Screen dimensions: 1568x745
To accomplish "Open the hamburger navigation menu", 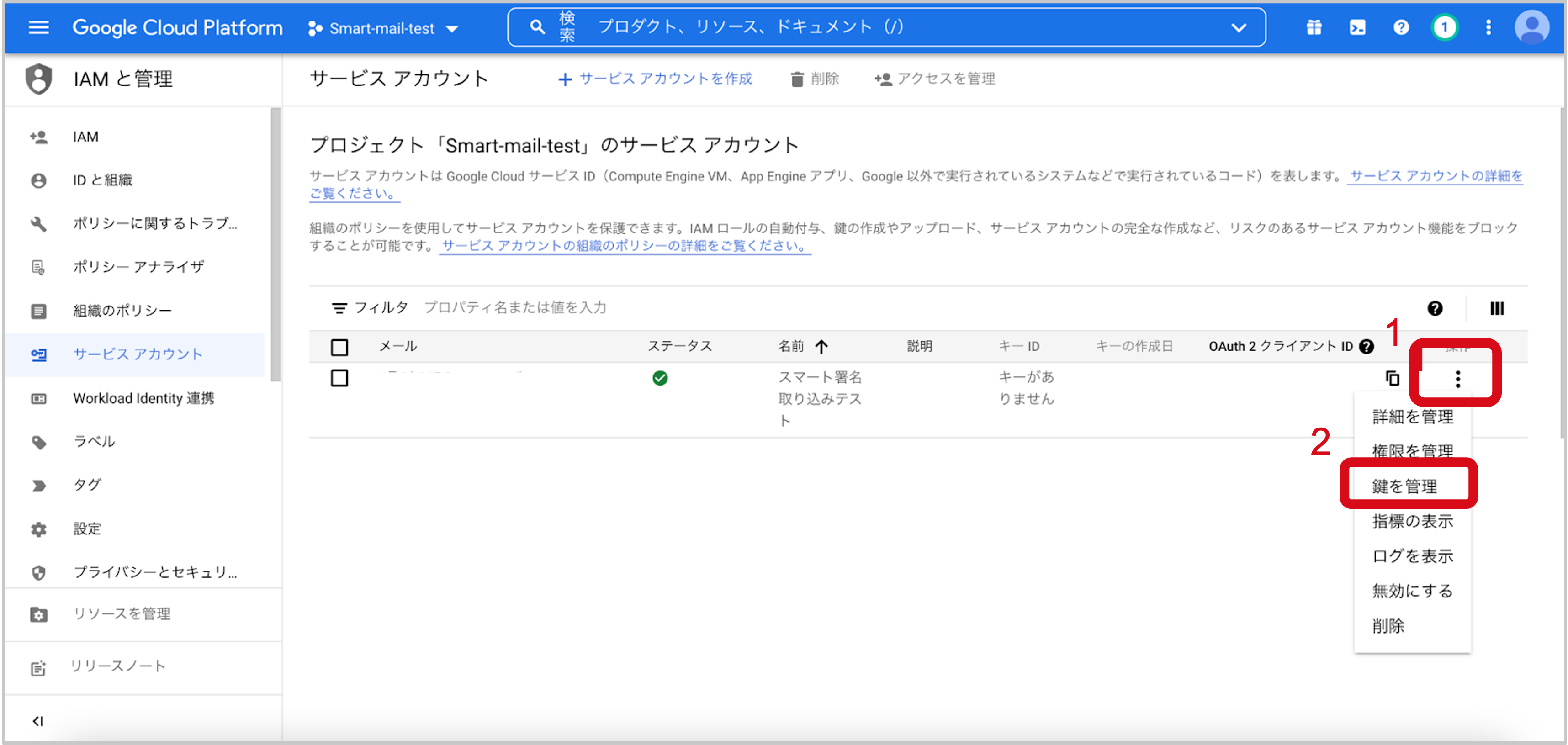I will [x=38, y=27].
